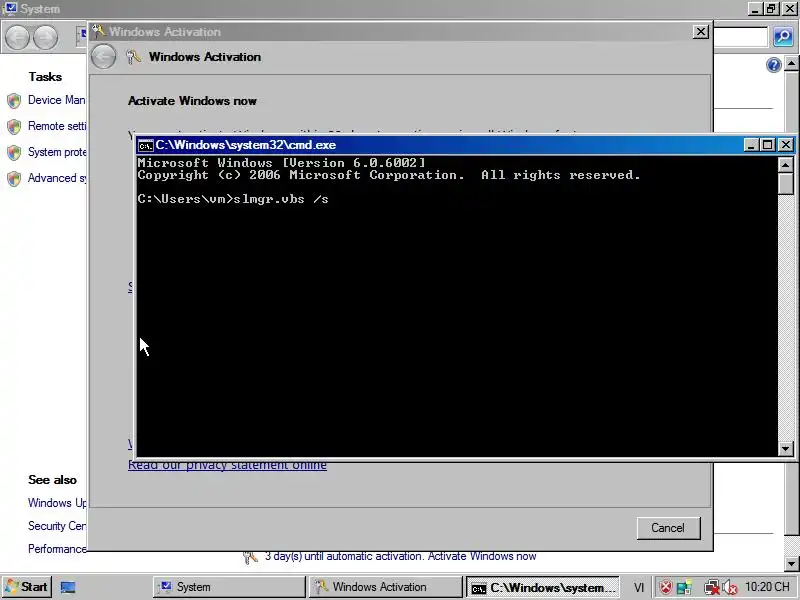Viewport: 800px width, 600px height.
Task: Click the taskbar clock 10:20 CH
Action: 767,587
